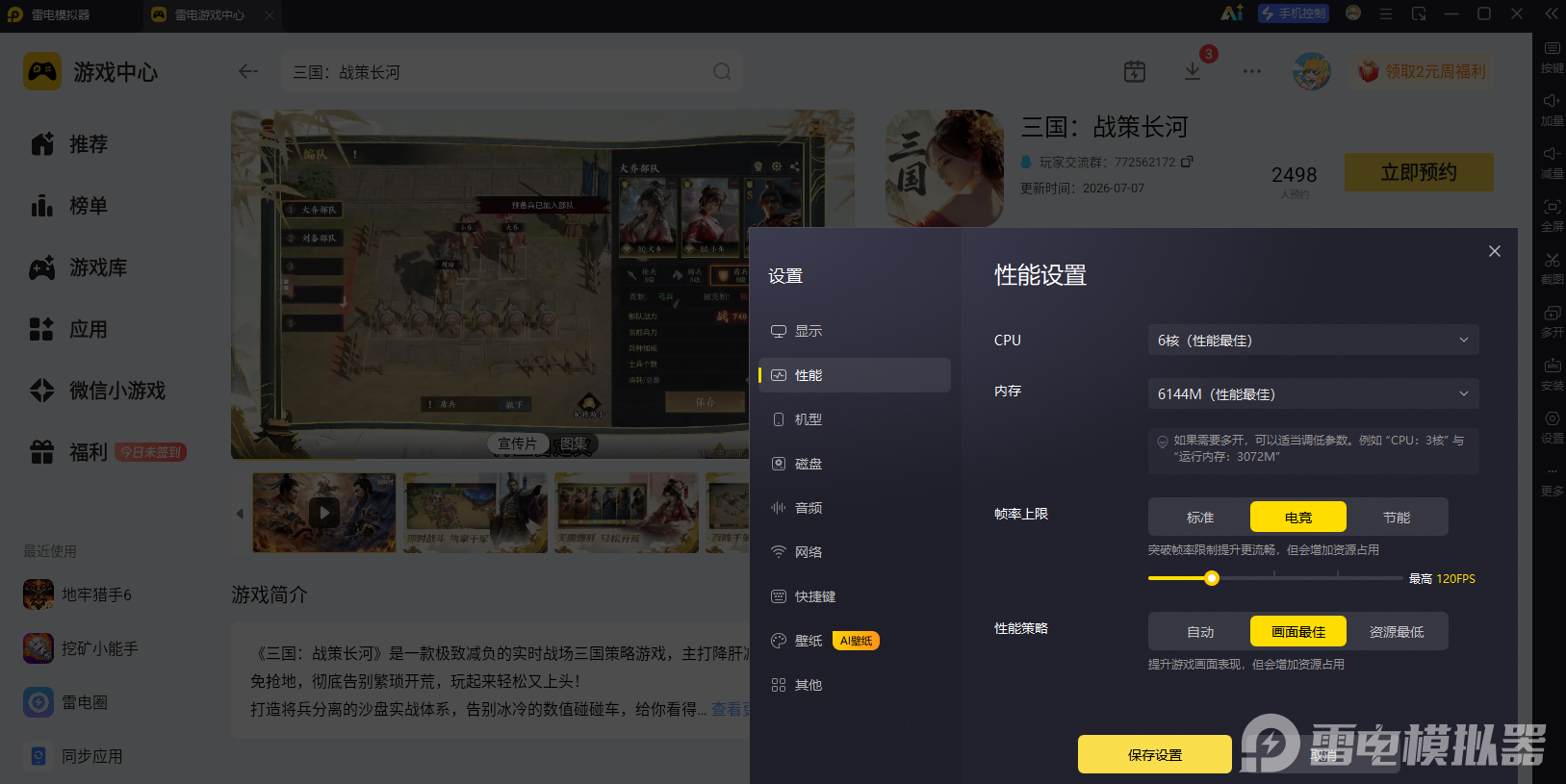The image size is (1566, 784).
Task: Click the search magnifier icon
Action: [x=722, y=71]
